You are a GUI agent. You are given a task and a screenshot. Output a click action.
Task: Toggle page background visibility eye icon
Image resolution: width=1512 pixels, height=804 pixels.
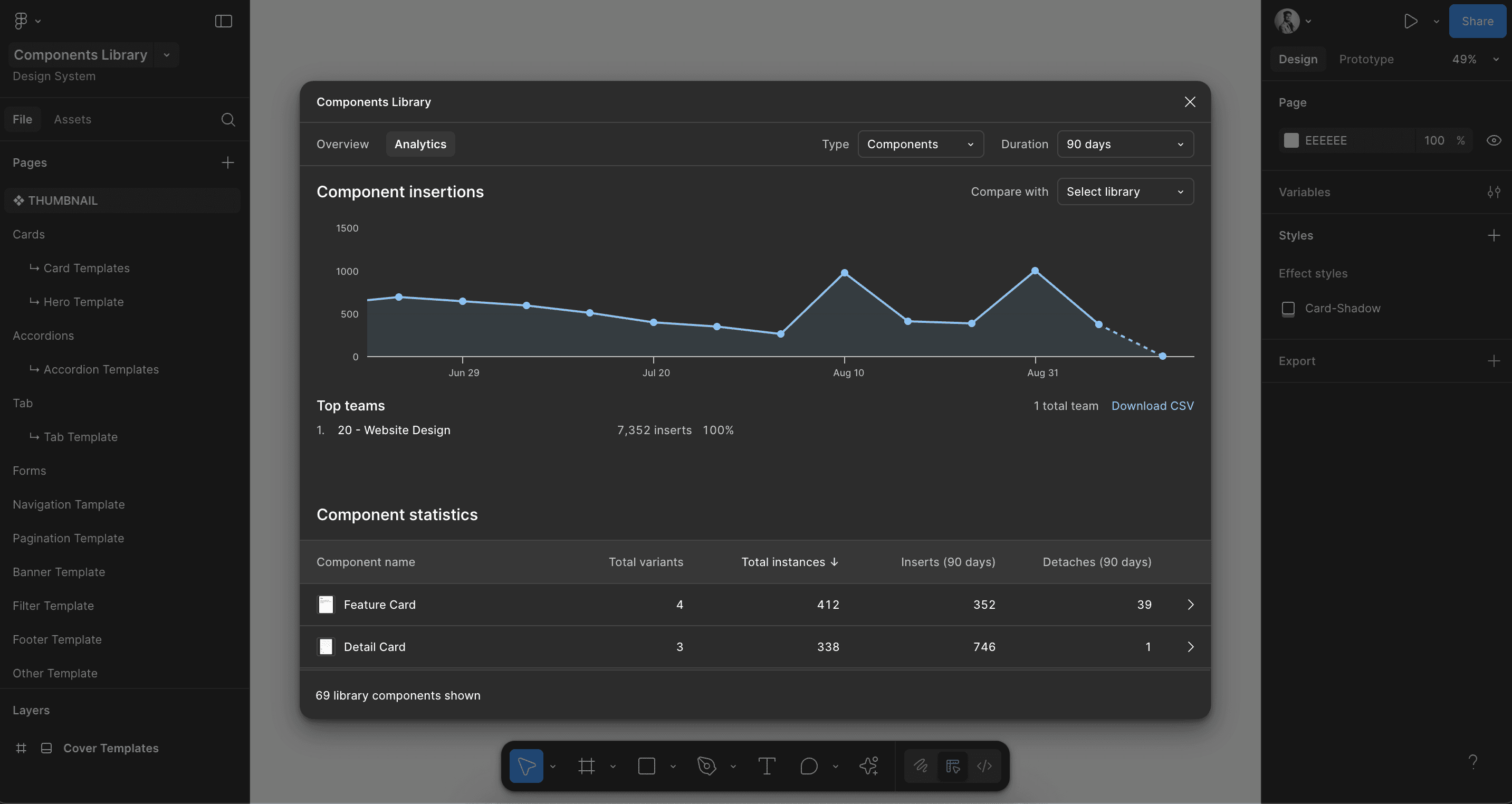coord(1494,140)
